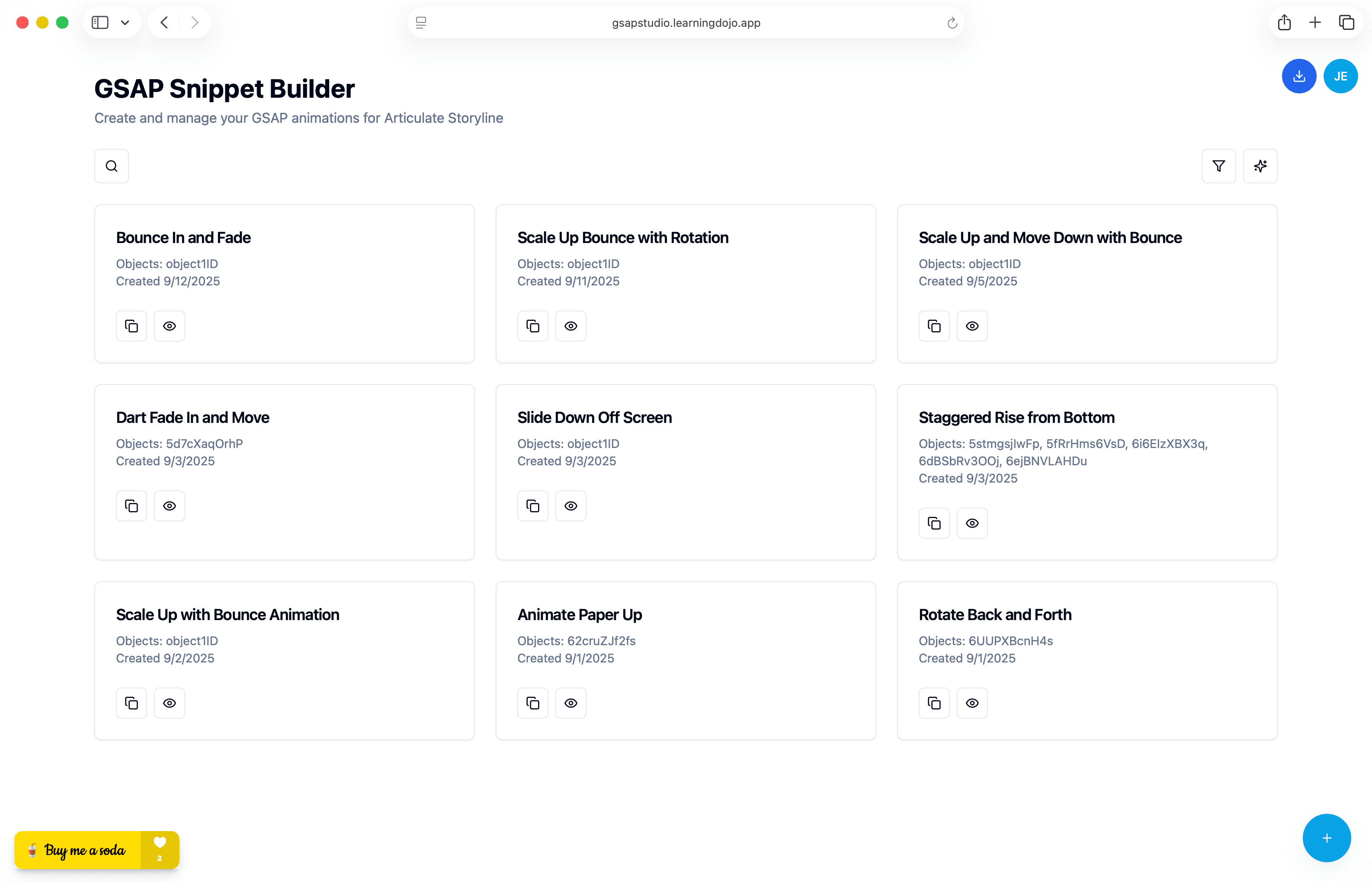Copy the Staggered Rise from Bottom snippet
This screenshot has height=883, width=1372.
coord(934,524)
